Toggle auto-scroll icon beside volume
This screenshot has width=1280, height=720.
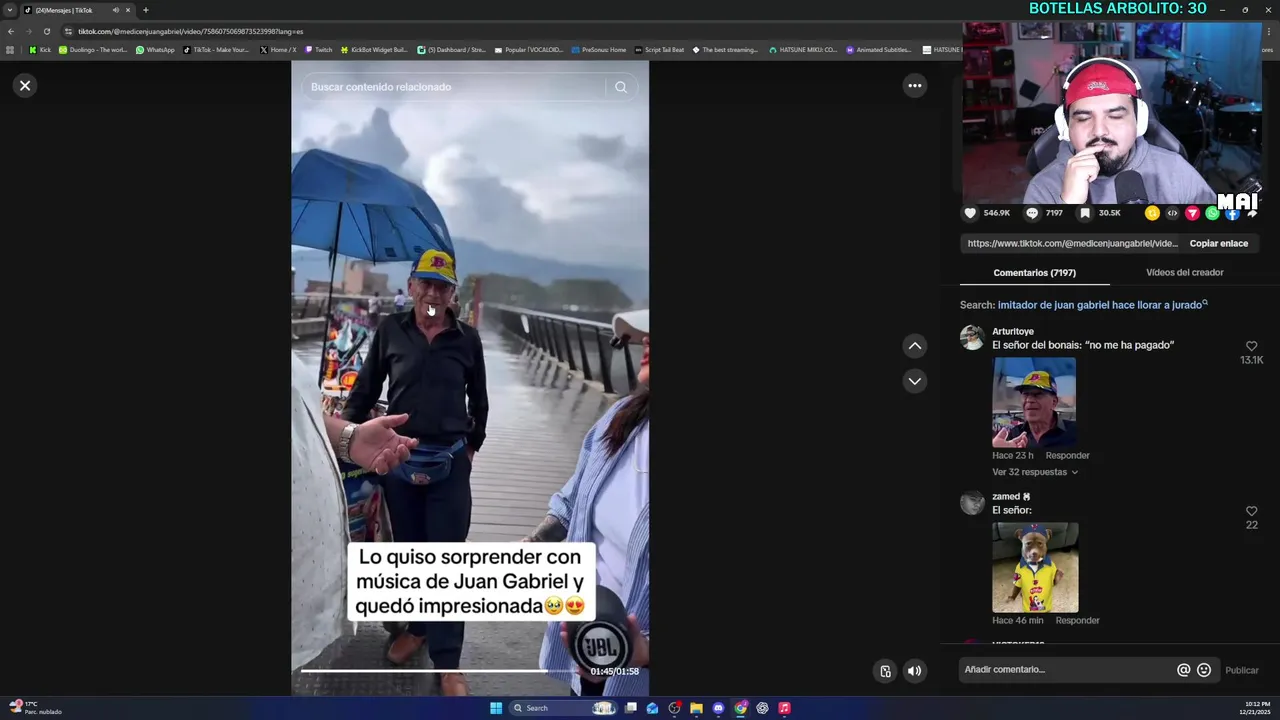(x=885, y=671)
